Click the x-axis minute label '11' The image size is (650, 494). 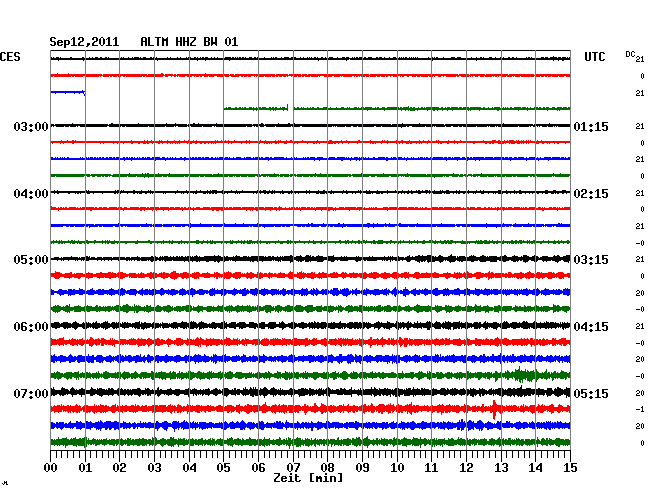pyautogui.click(x=431, y=467)
